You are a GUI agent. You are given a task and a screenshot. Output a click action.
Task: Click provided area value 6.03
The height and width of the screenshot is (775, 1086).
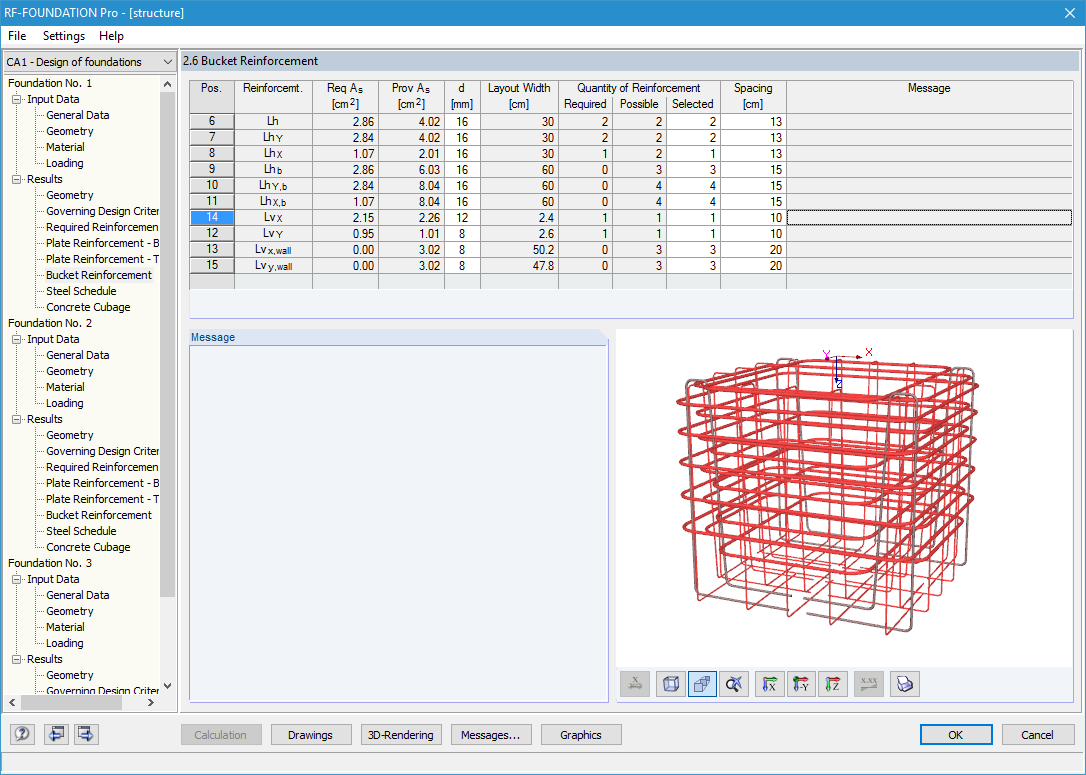click(411, 170)
